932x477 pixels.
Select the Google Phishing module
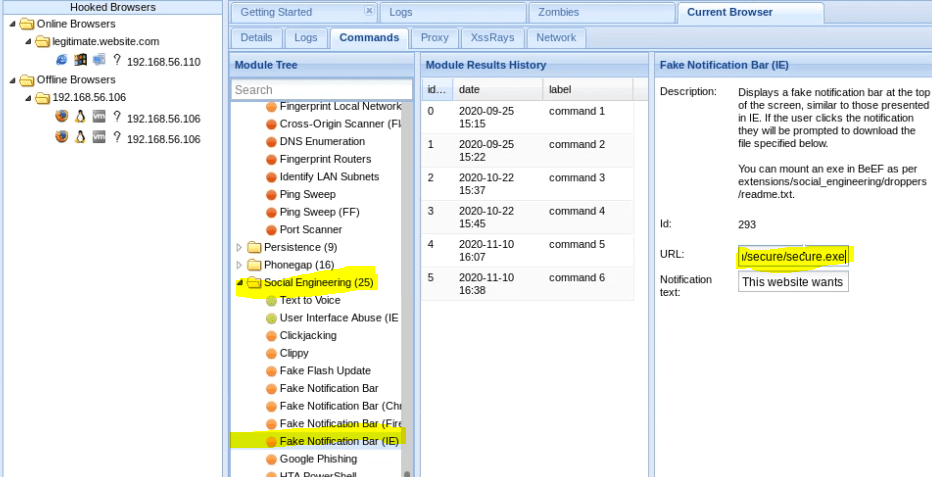click(x=318, y=458)
